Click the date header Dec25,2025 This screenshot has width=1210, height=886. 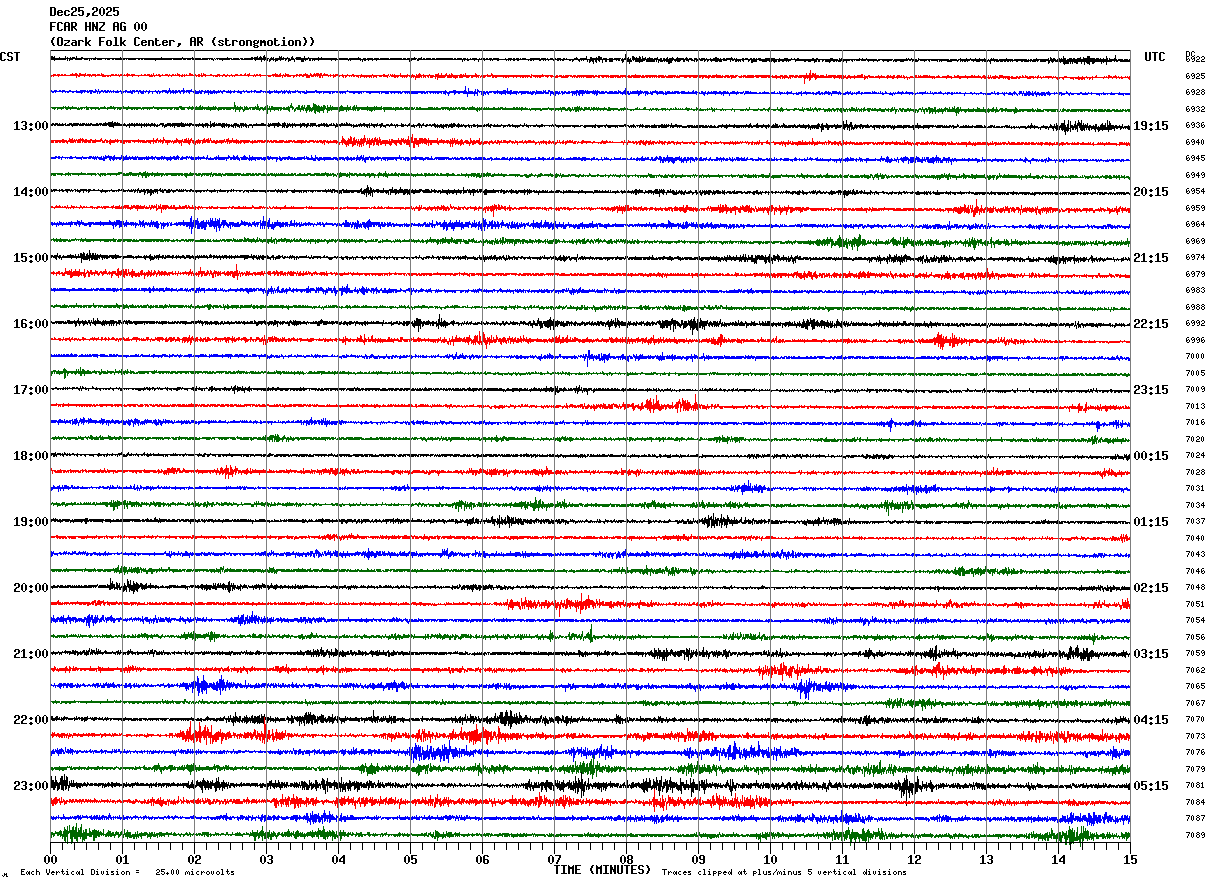[84, 12]
